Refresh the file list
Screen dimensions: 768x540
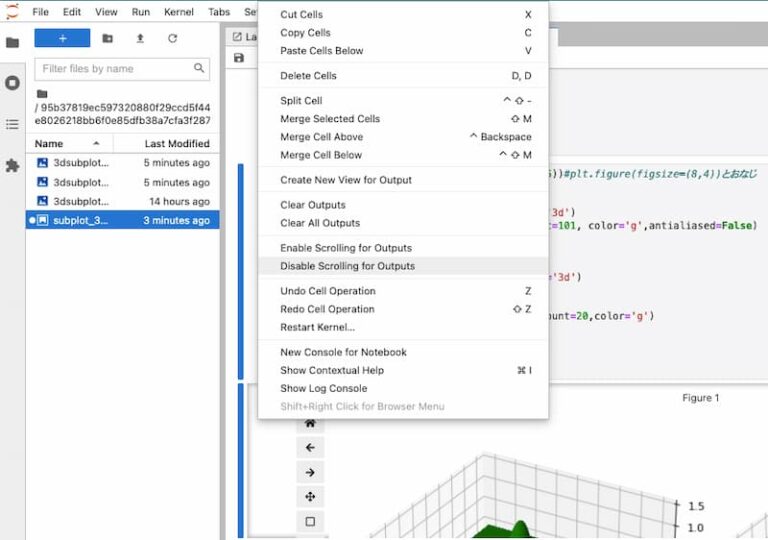[172, 38]
